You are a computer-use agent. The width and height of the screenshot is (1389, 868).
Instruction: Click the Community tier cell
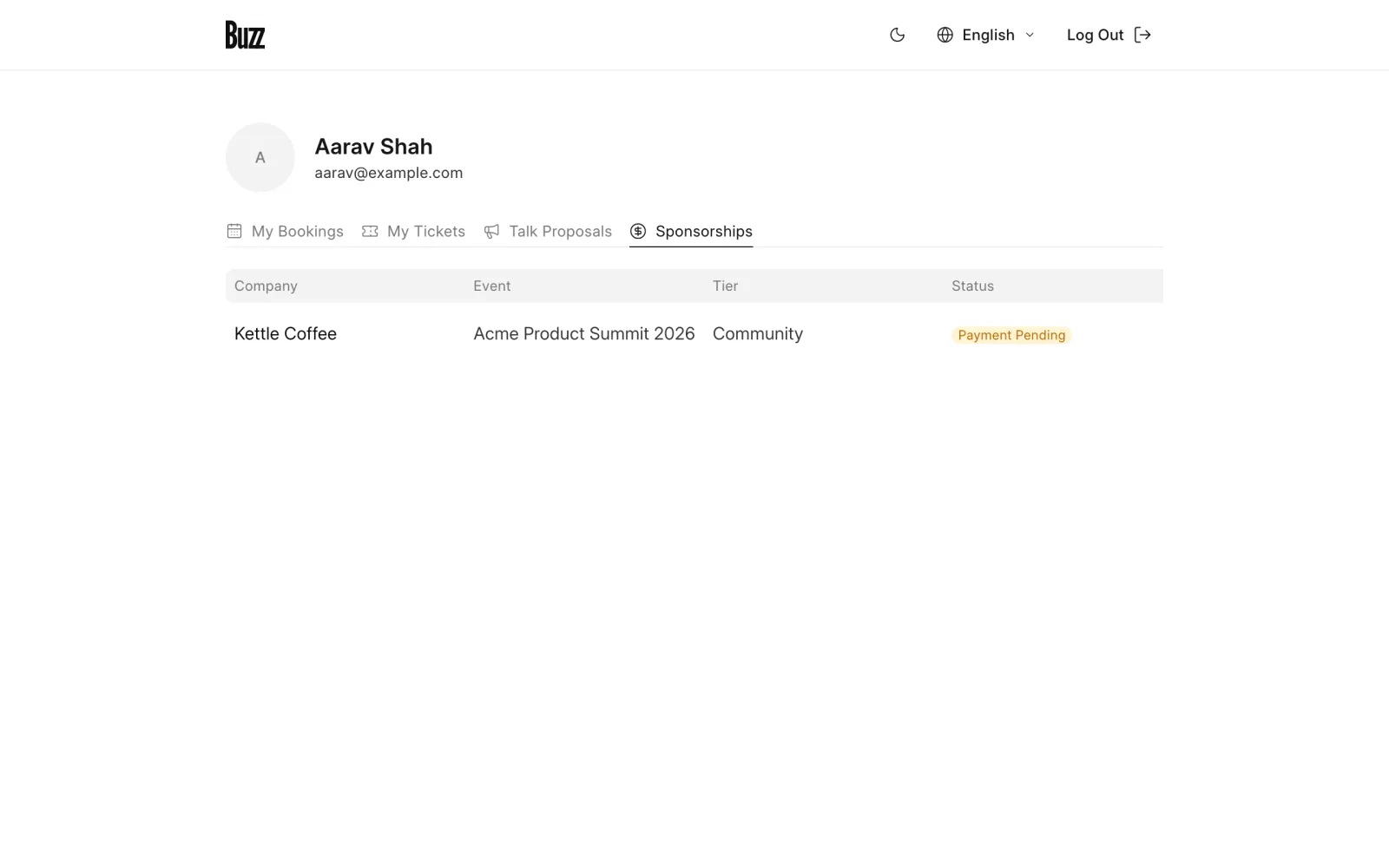tap(758, 333)
